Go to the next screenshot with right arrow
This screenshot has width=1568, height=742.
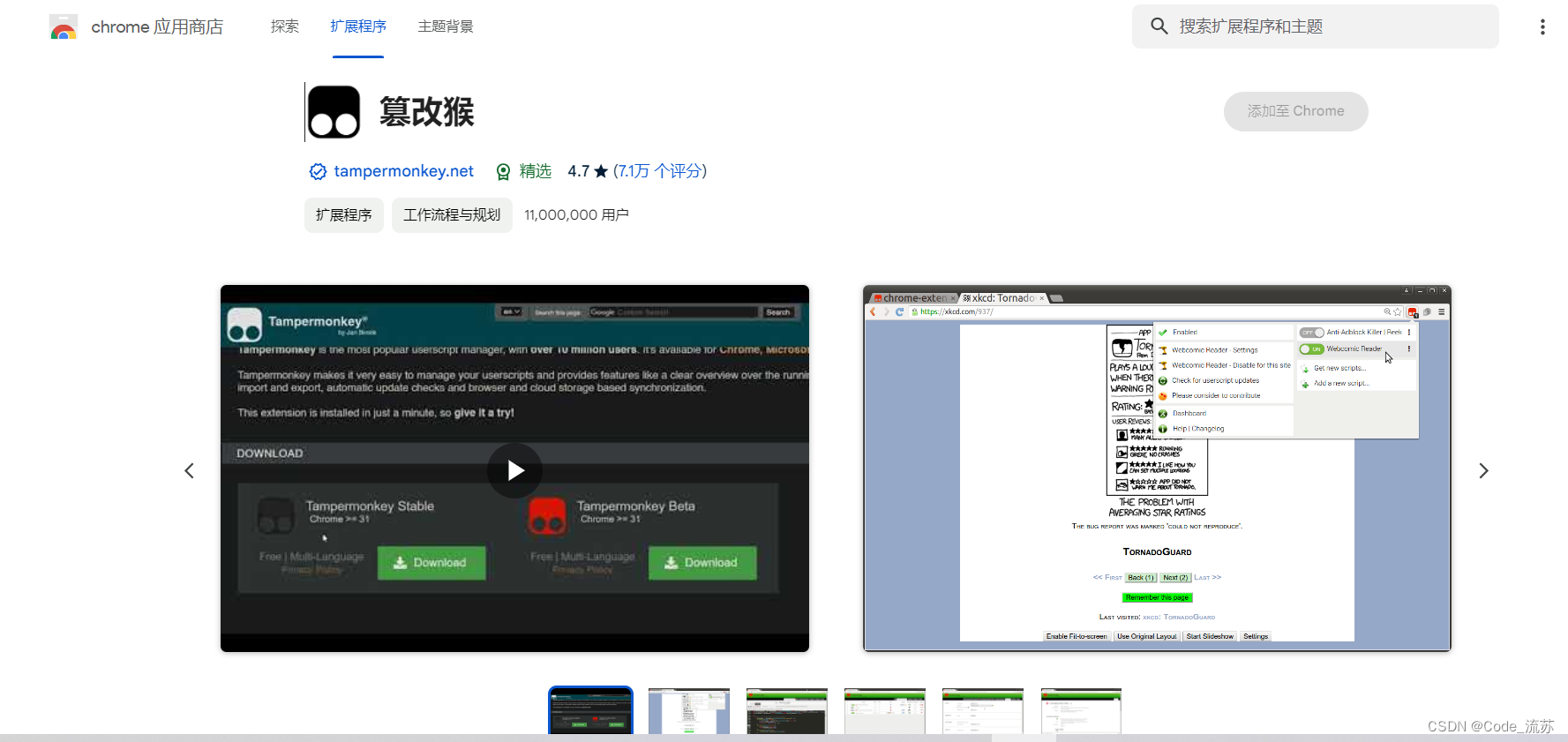coord(1483,470)
